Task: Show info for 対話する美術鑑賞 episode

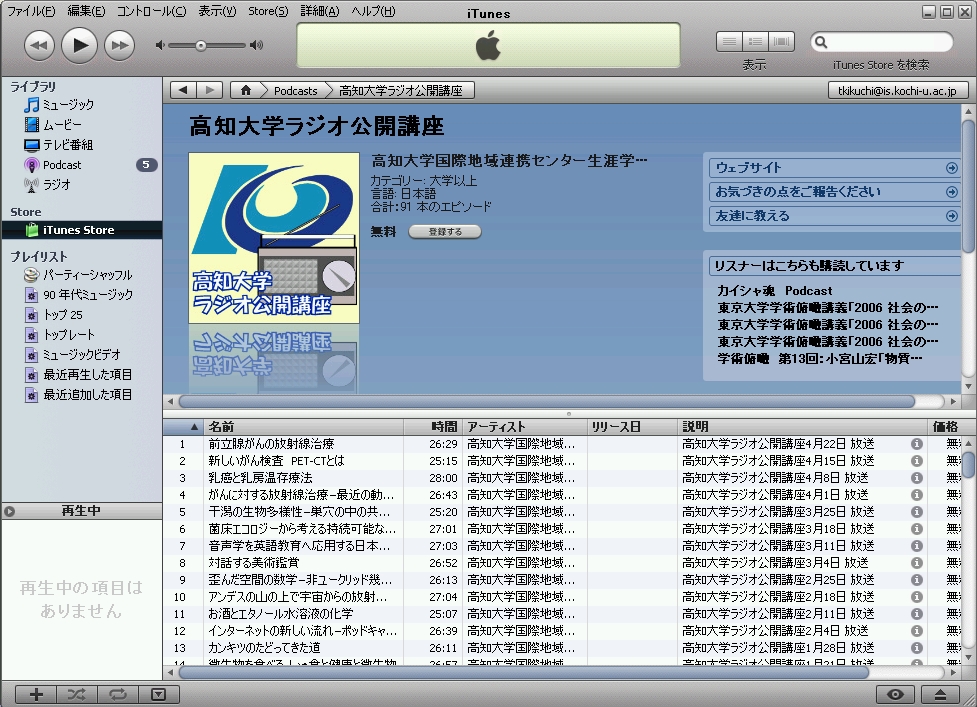Action: [917, 562]
